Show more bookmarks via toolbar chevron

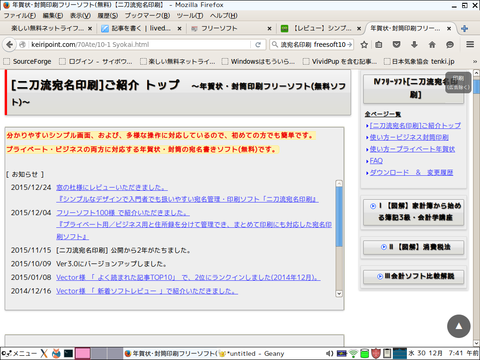pyautogui.click(x=475, y=61)
